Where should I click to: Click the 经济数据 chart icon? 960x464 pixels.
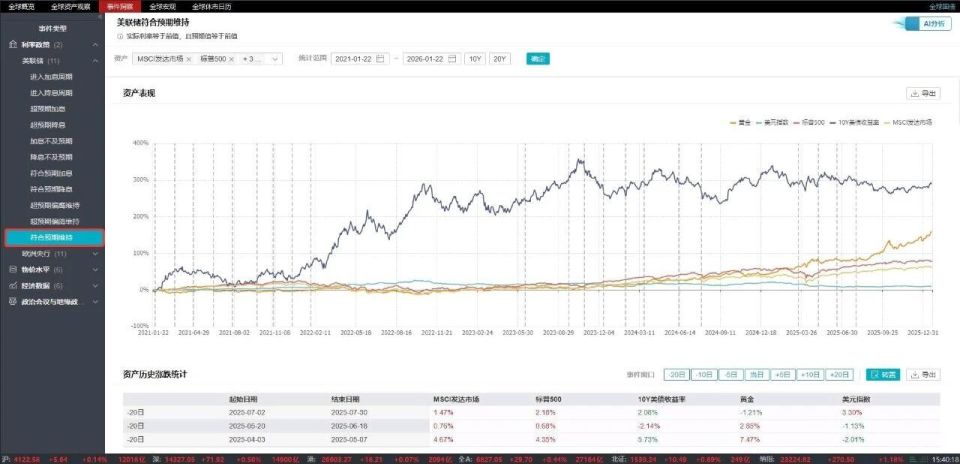(13, 286)
